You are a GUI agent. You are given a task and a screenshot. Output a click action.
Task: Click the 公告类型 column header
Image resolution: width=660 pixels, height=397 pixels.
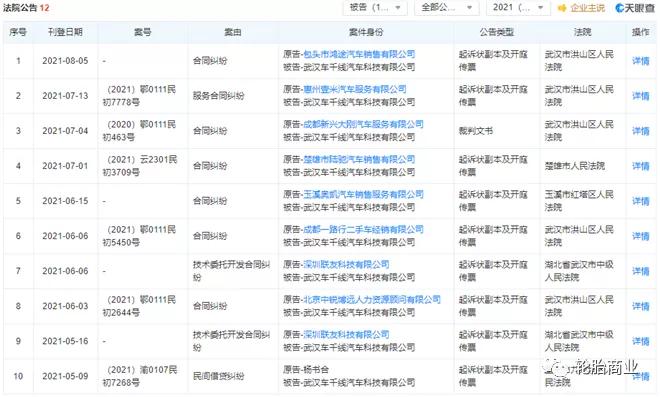pos(497,32)
